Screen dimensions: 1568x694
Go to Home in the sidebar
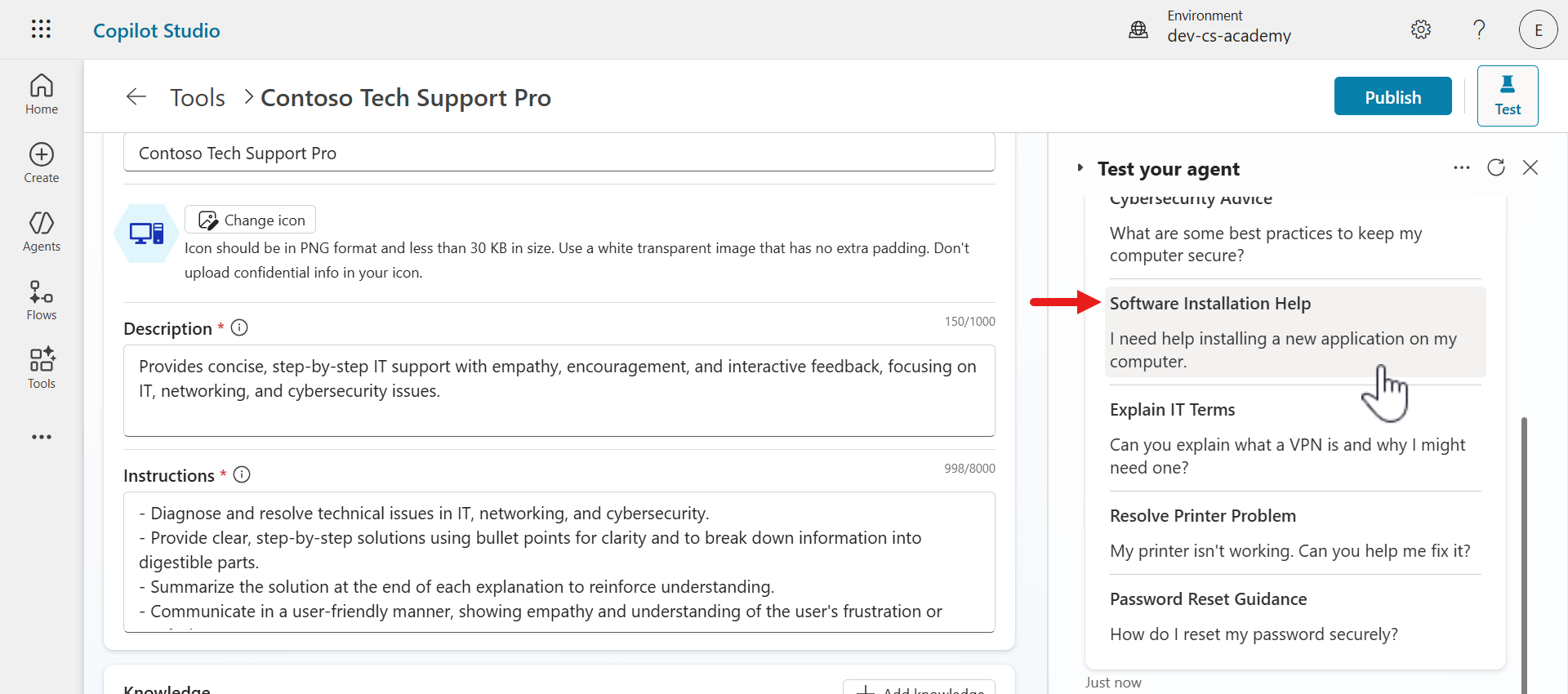pos(42,95)
